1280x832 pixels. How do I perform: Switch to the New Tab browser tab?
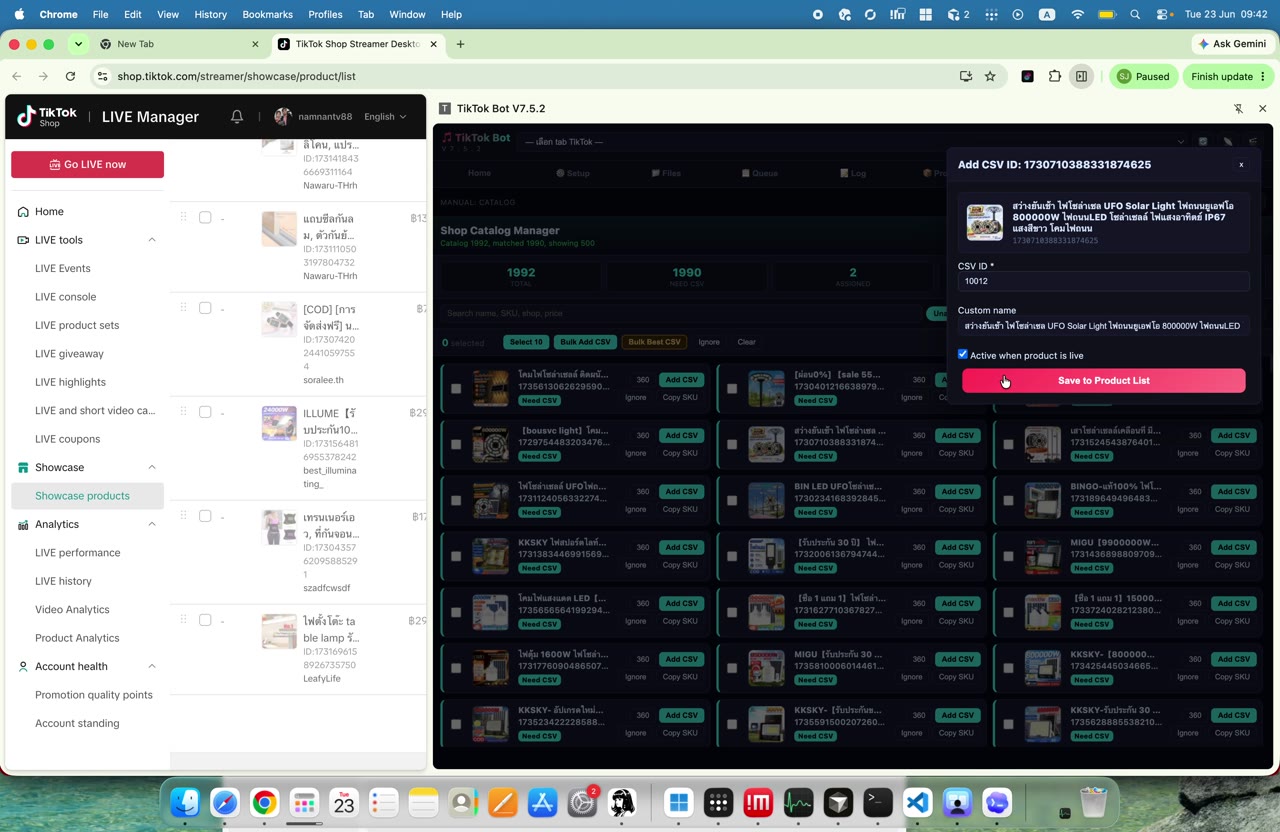point(180,44)
